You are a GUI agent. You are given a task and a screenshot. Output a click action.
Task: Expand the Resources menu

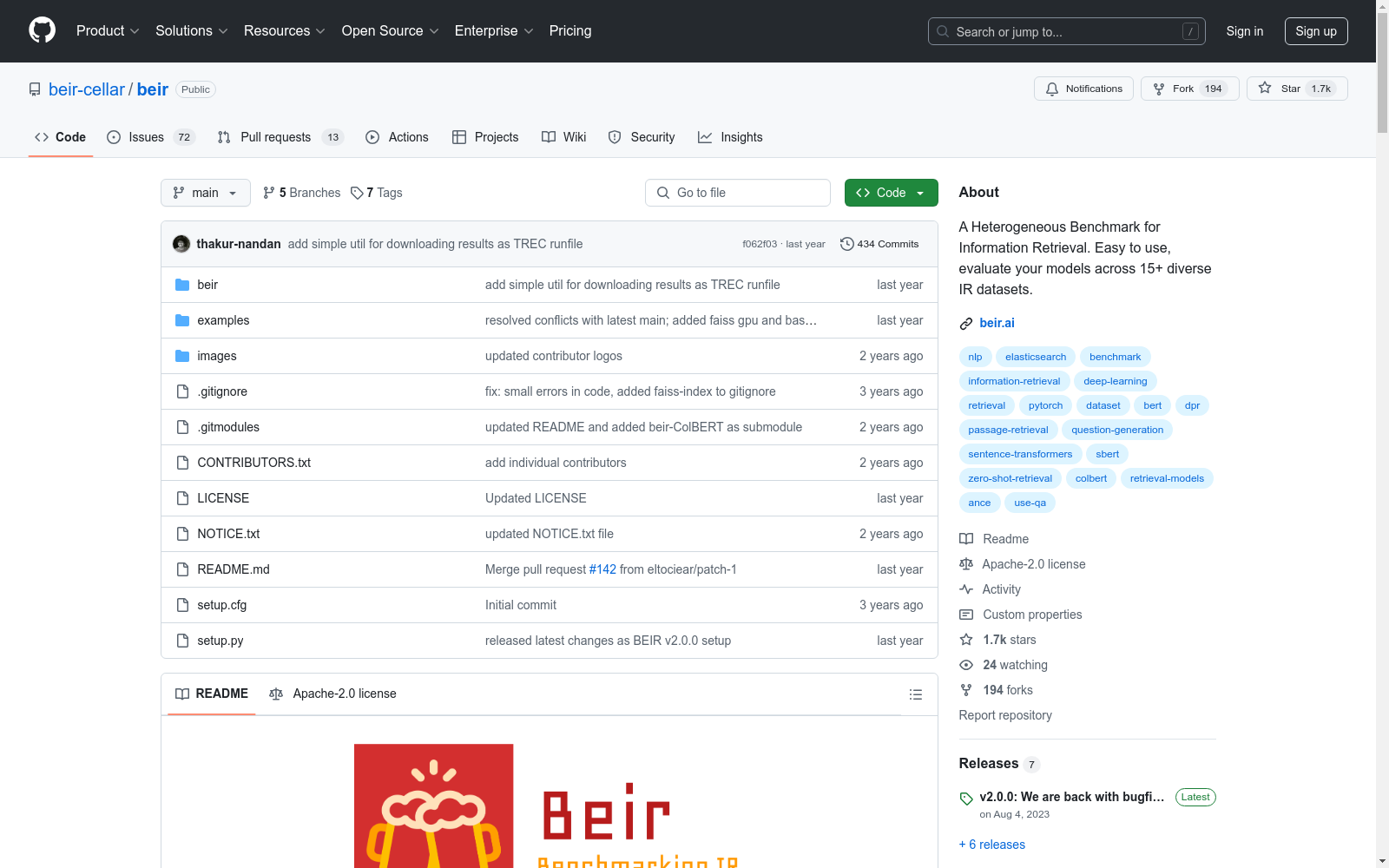[x=285, y=31]
